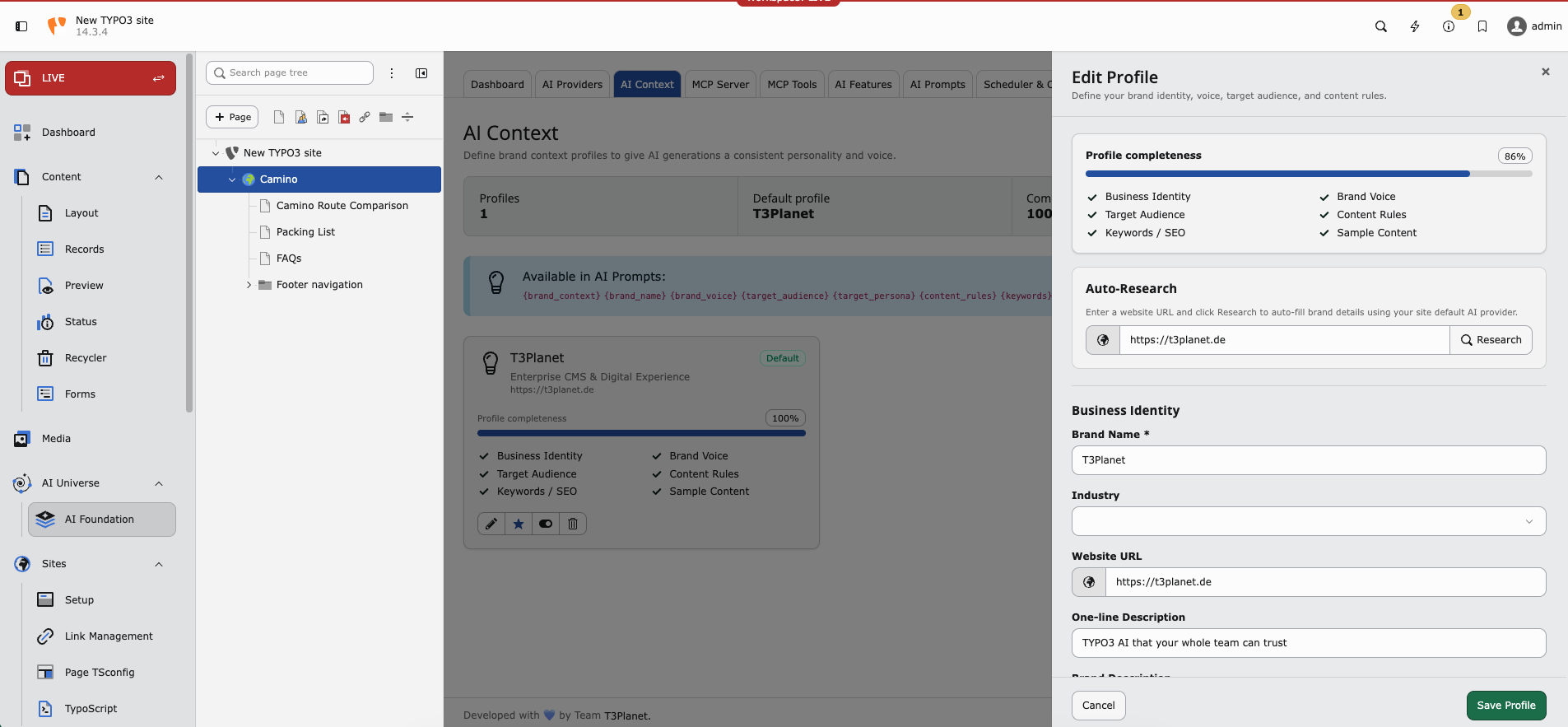Switch to the MCP Server tab
This screenshot has width=1568, height=727.
pos(720,84)
